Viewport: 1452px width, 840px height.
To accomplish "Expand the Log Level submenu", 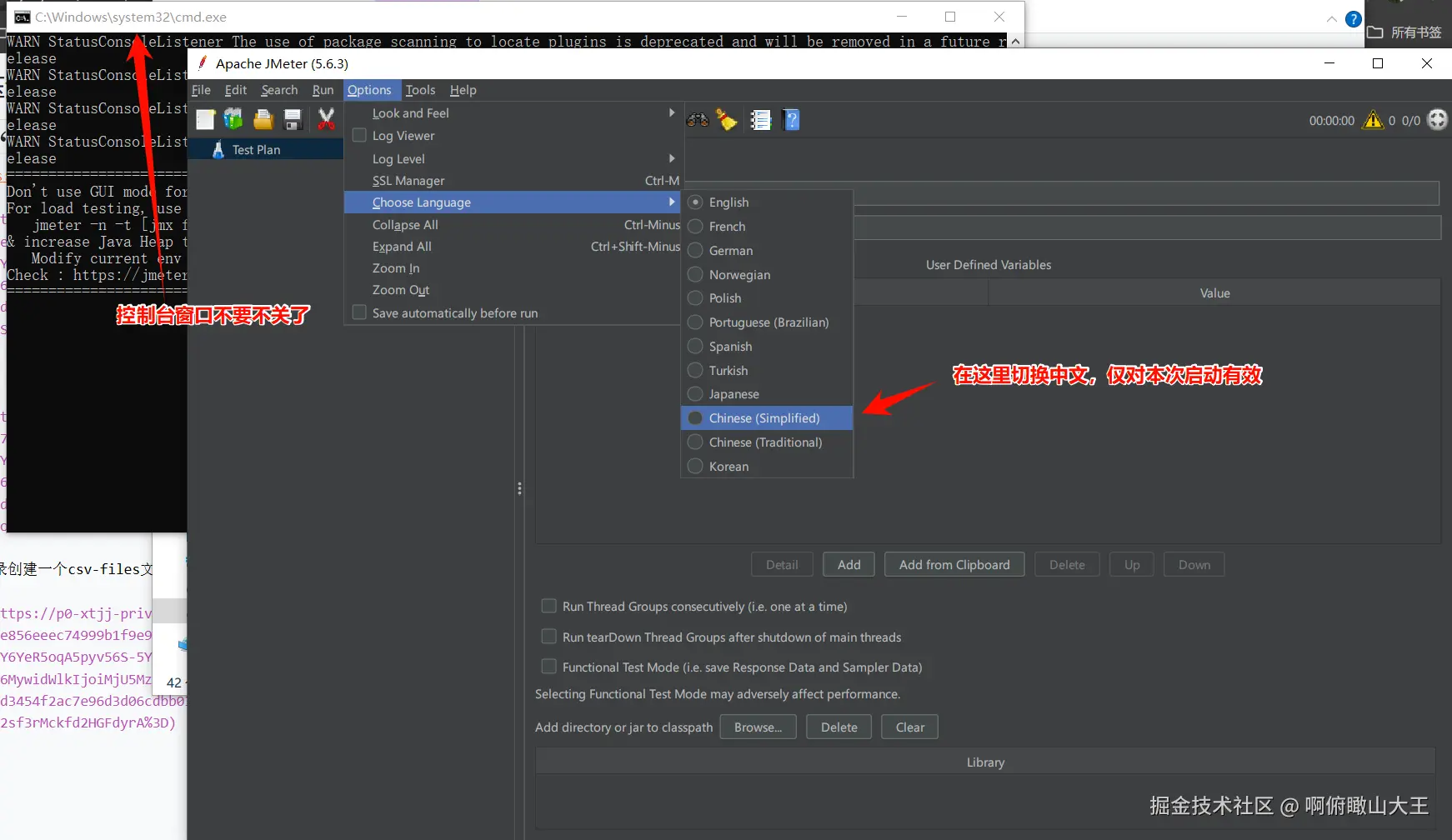I will (x=513, y=159).
